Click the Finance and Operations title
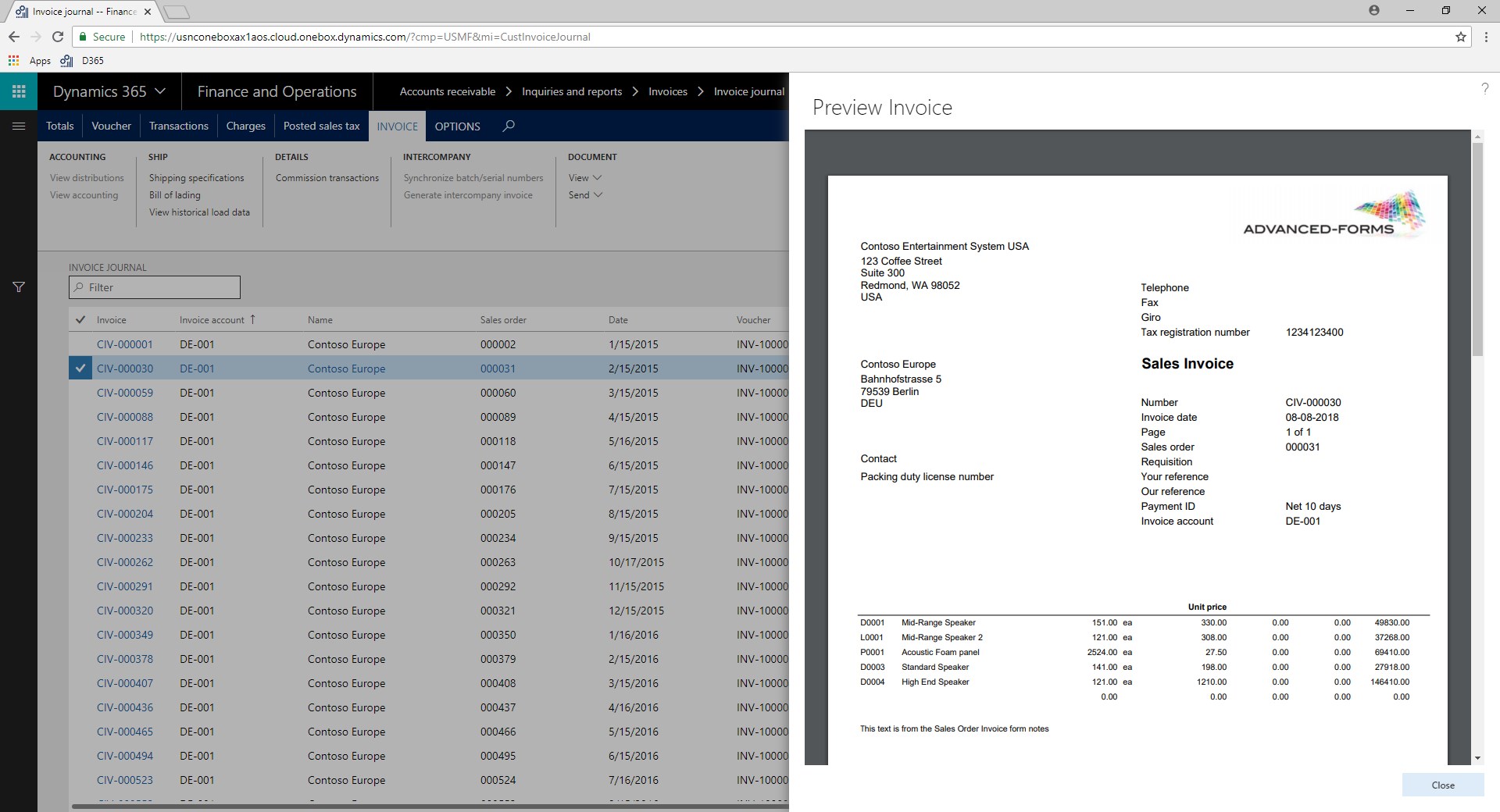The height and width of the screenshot is (812, 1500). [x=277, y=91]
